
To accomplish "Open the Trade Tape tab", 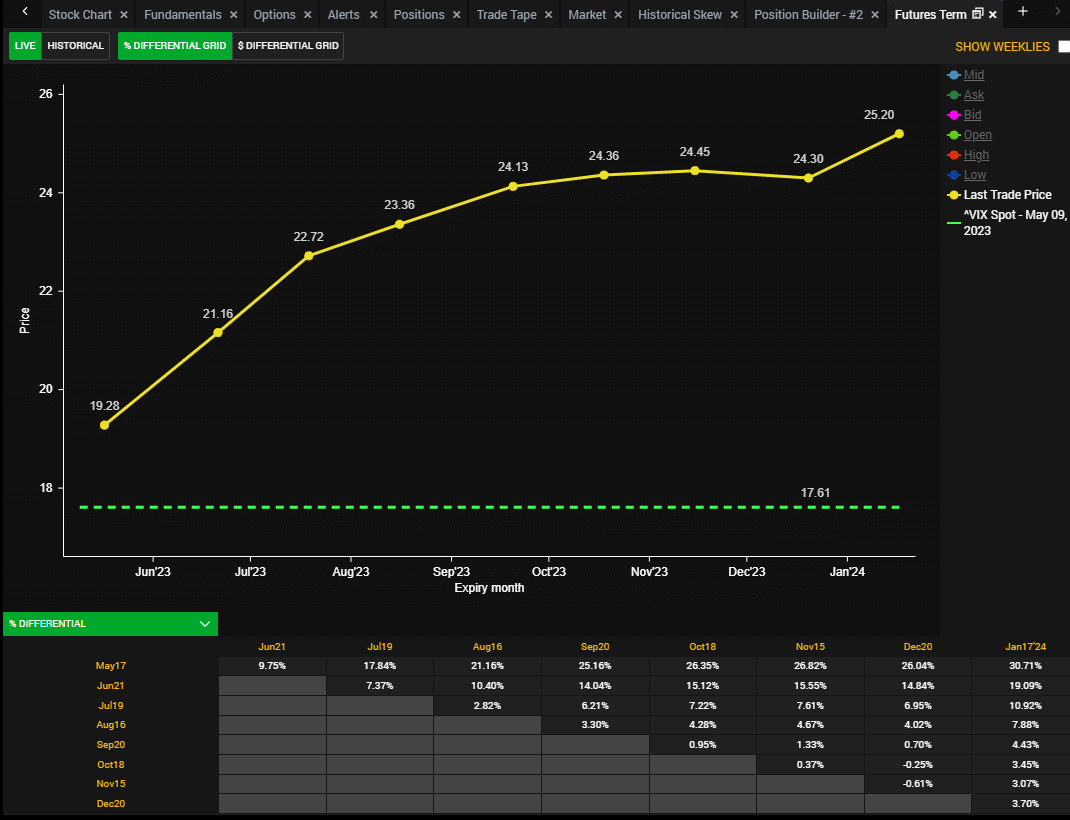I will pos(506,14).
